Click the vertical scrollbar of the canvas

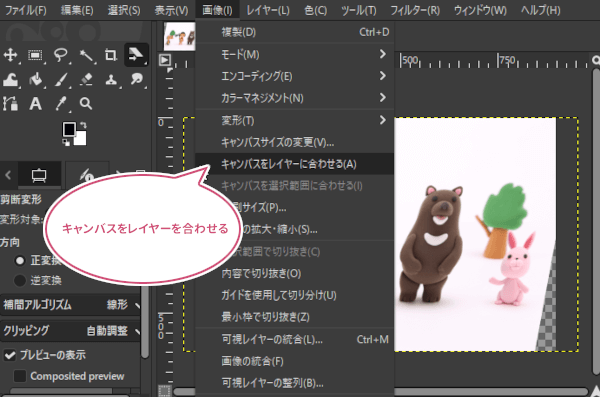pos(595,222)
